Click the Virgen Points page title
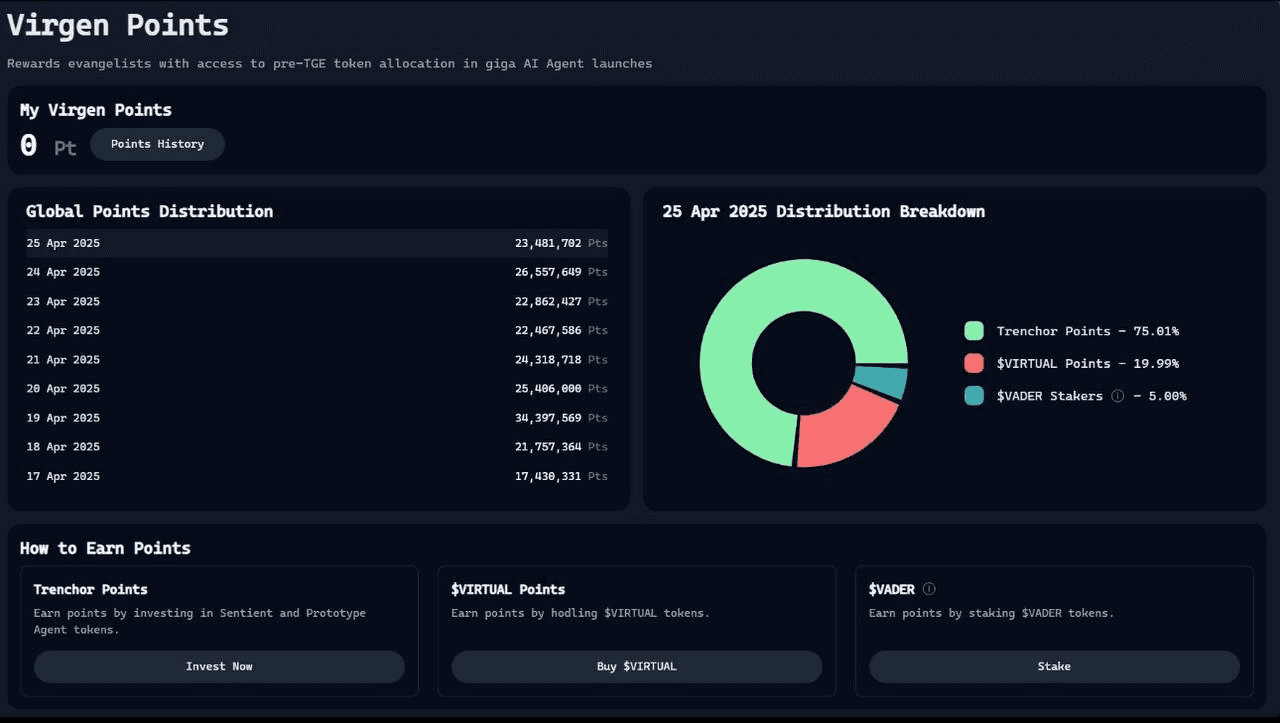This screenshot has height=723, width=1280. click(118, 24)
